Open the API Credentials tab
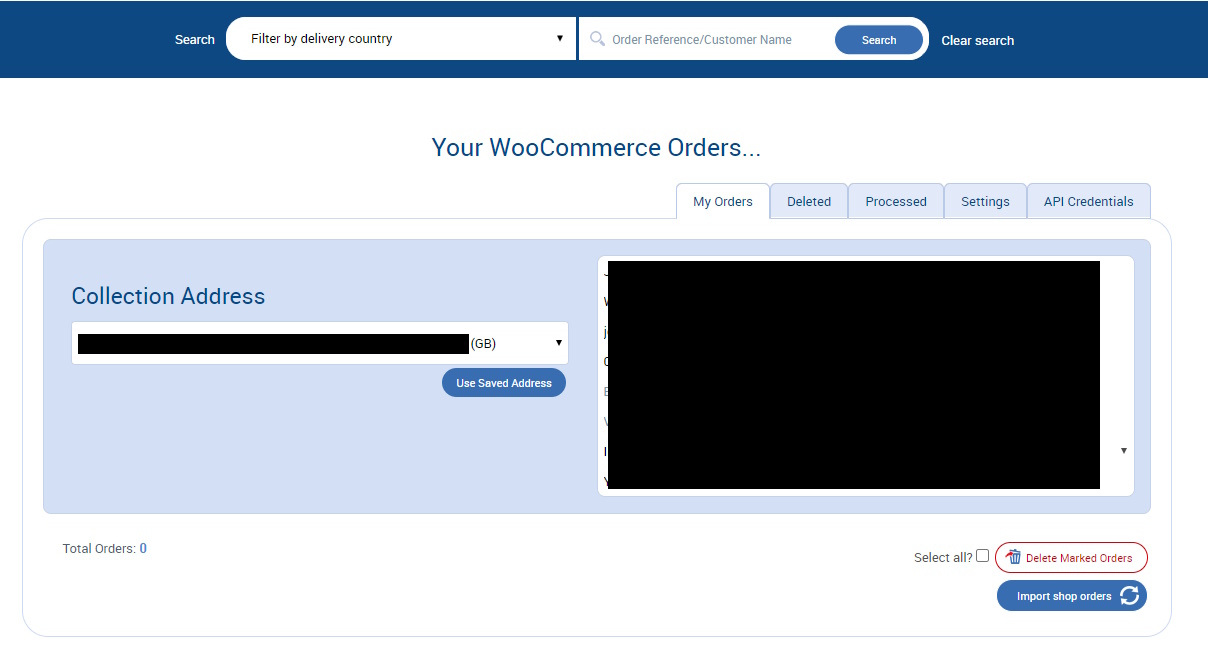 point(1089,201)
